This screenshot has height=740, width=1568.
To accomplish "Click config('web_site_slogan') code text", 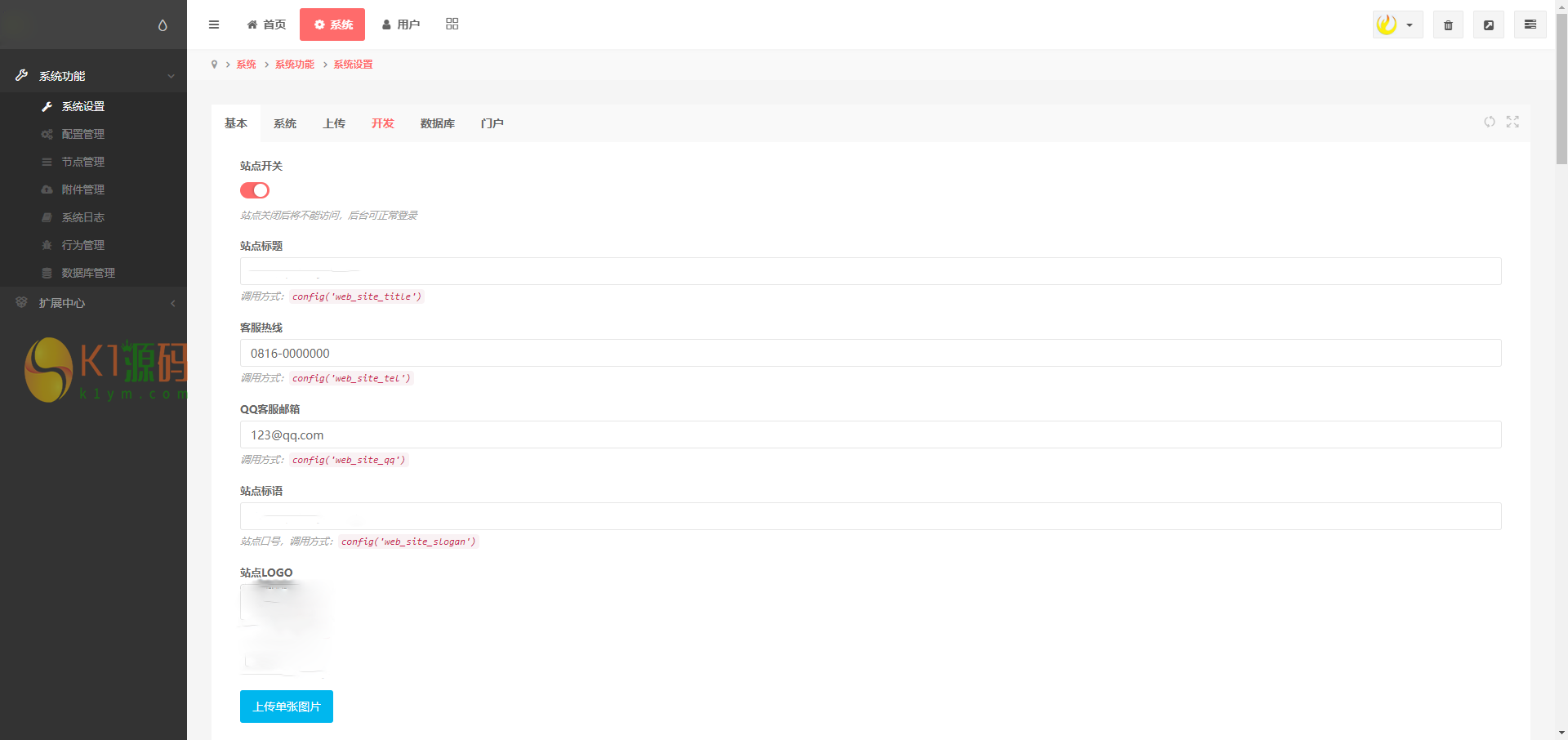I will click(408, 542).
